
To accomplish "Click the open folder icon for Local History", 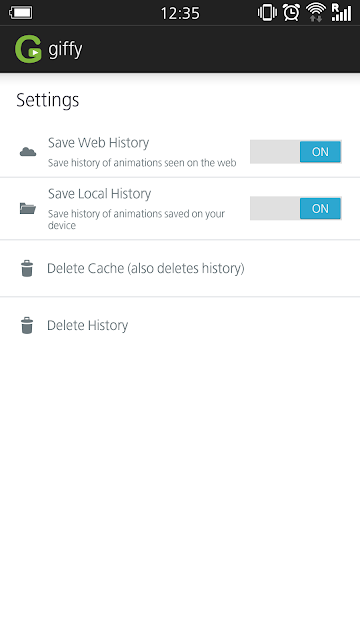I will (x=28, y=208).
